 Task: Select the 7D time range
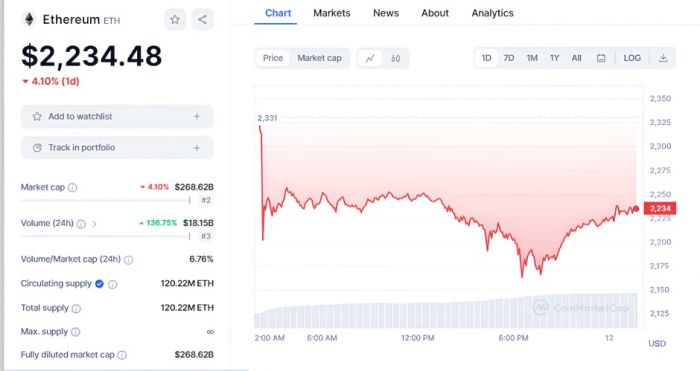click(x=508, y=58)
